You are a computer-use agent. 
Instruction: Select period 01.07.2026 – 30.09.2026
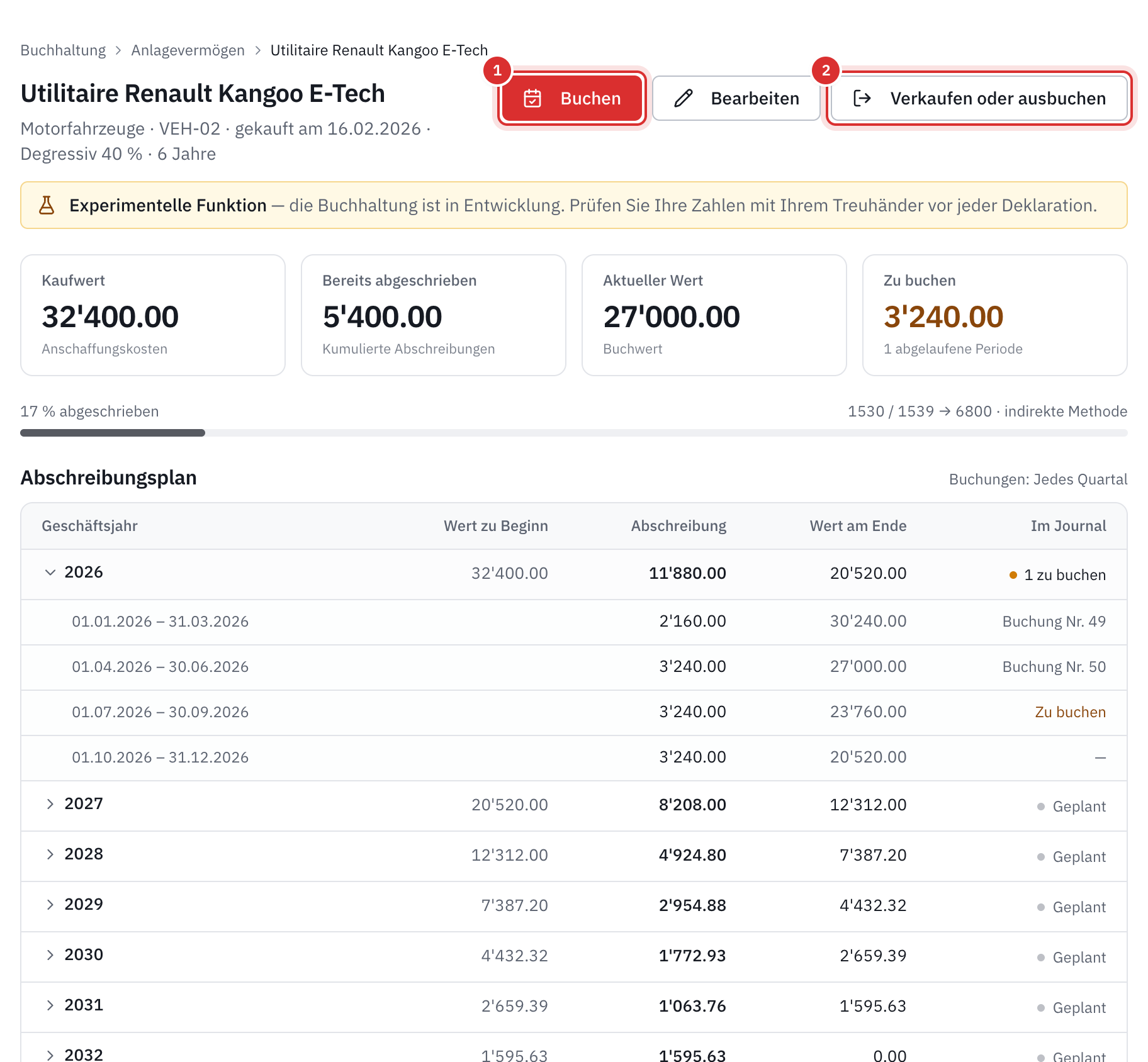tap(160, 712)
